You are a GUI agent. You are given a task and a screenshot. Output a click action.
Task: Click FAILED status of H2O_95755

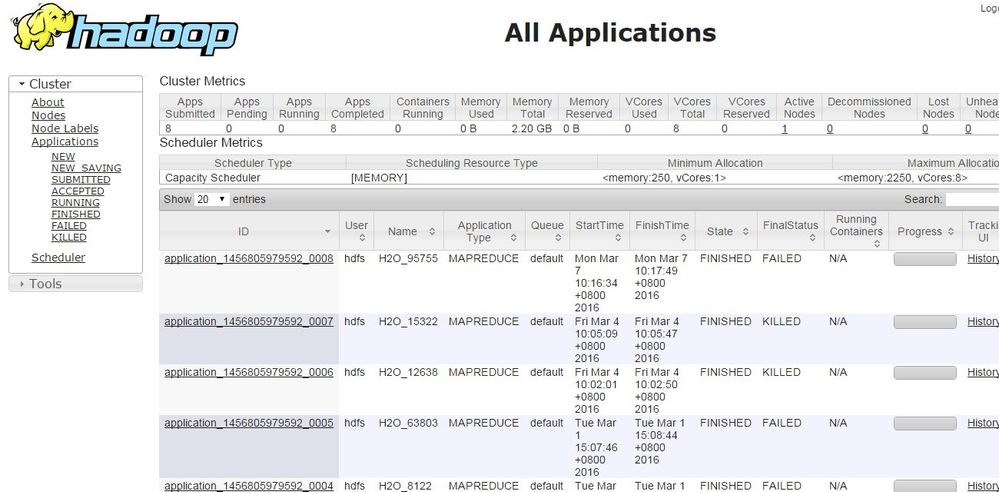tap(781, 259)
